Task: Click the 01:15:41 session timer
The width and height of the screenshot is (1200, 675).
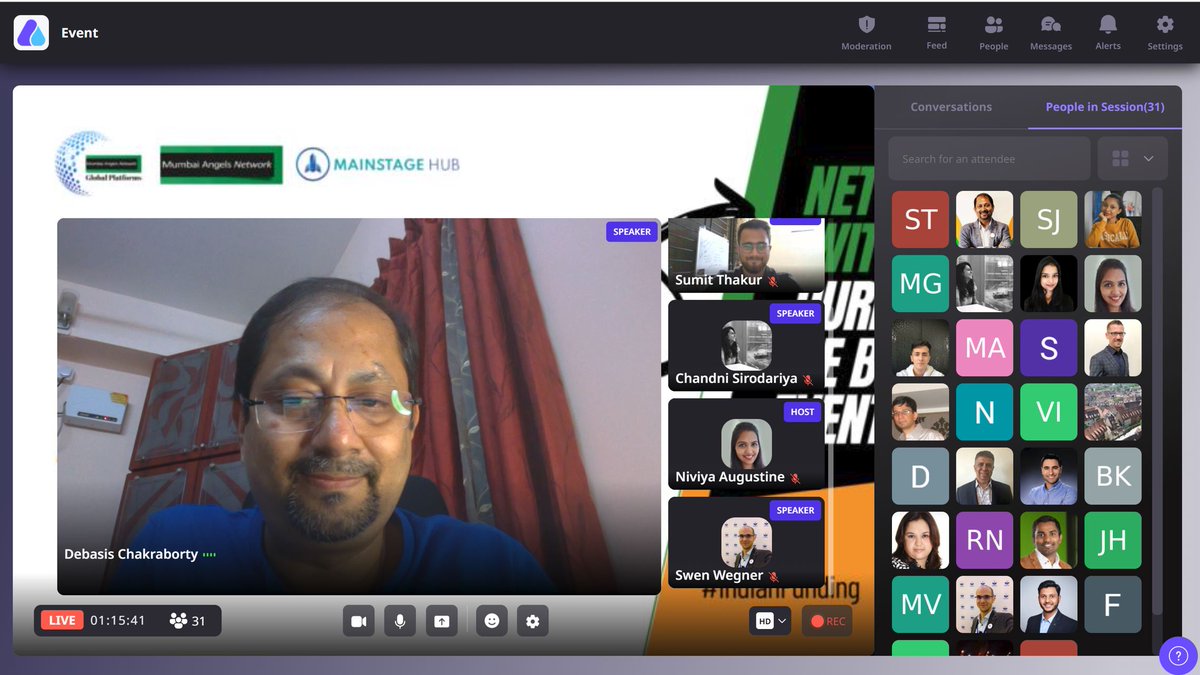Action: (x=118, y=621)
